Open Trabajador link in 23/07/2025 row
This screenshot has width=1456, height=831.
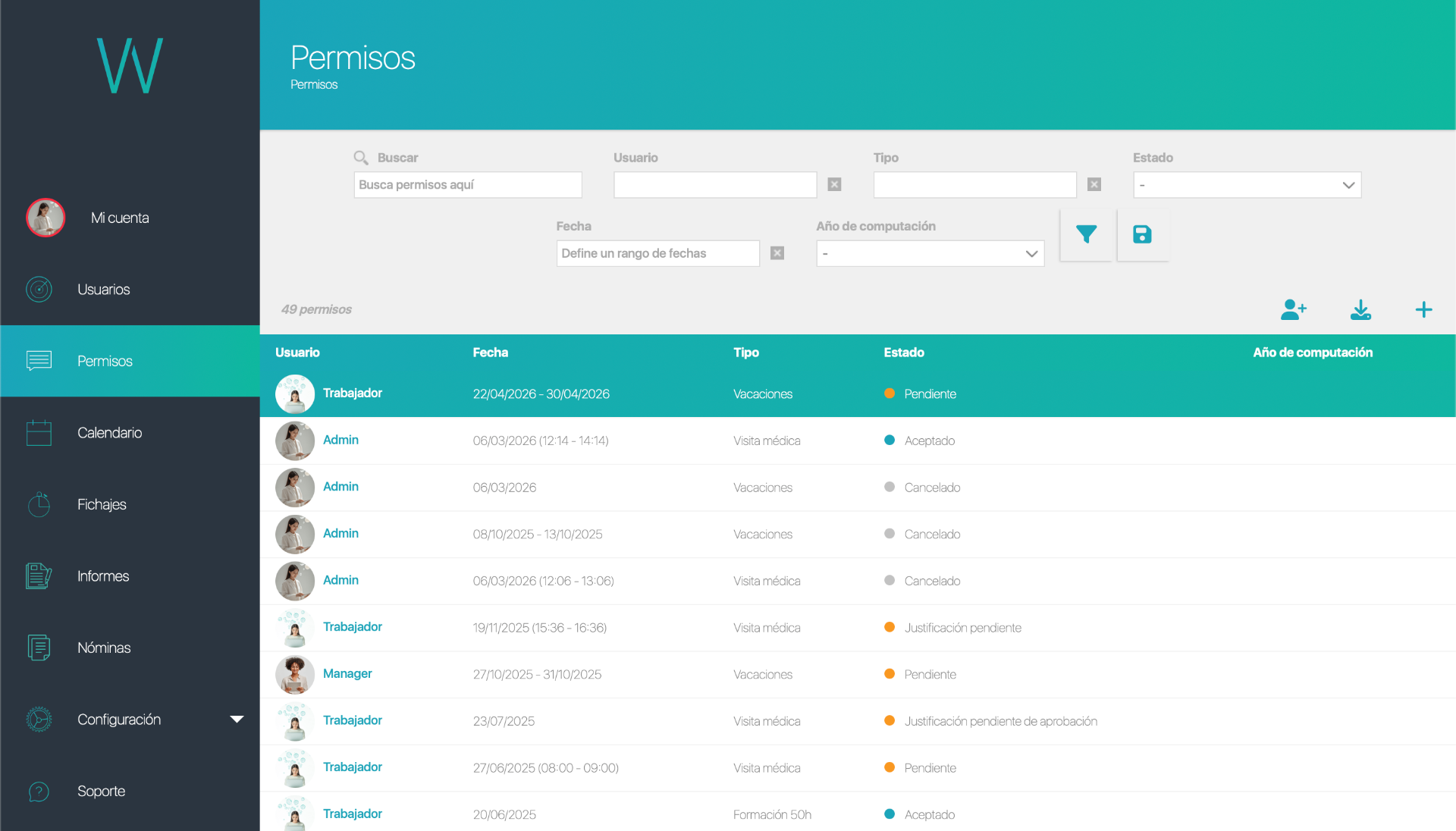352,720
